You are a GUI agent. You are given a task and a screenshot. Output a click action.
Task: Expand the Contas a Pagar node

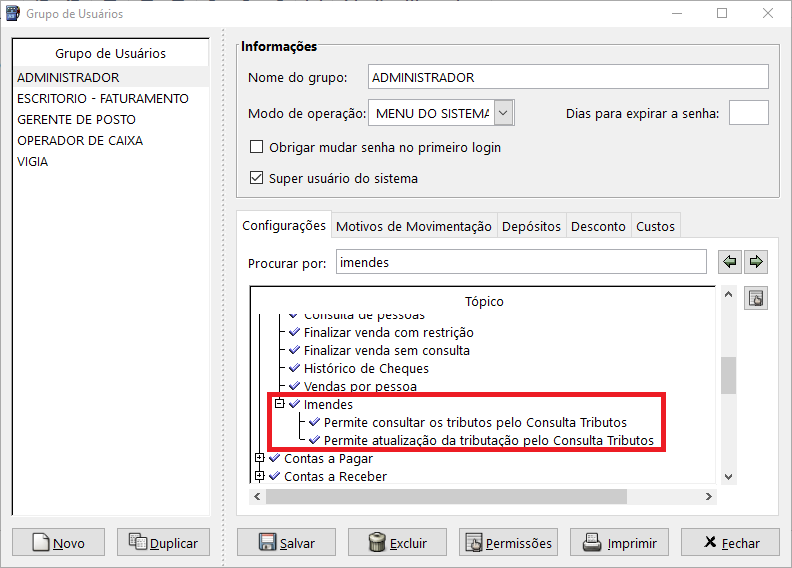click(x=260, y=458)
